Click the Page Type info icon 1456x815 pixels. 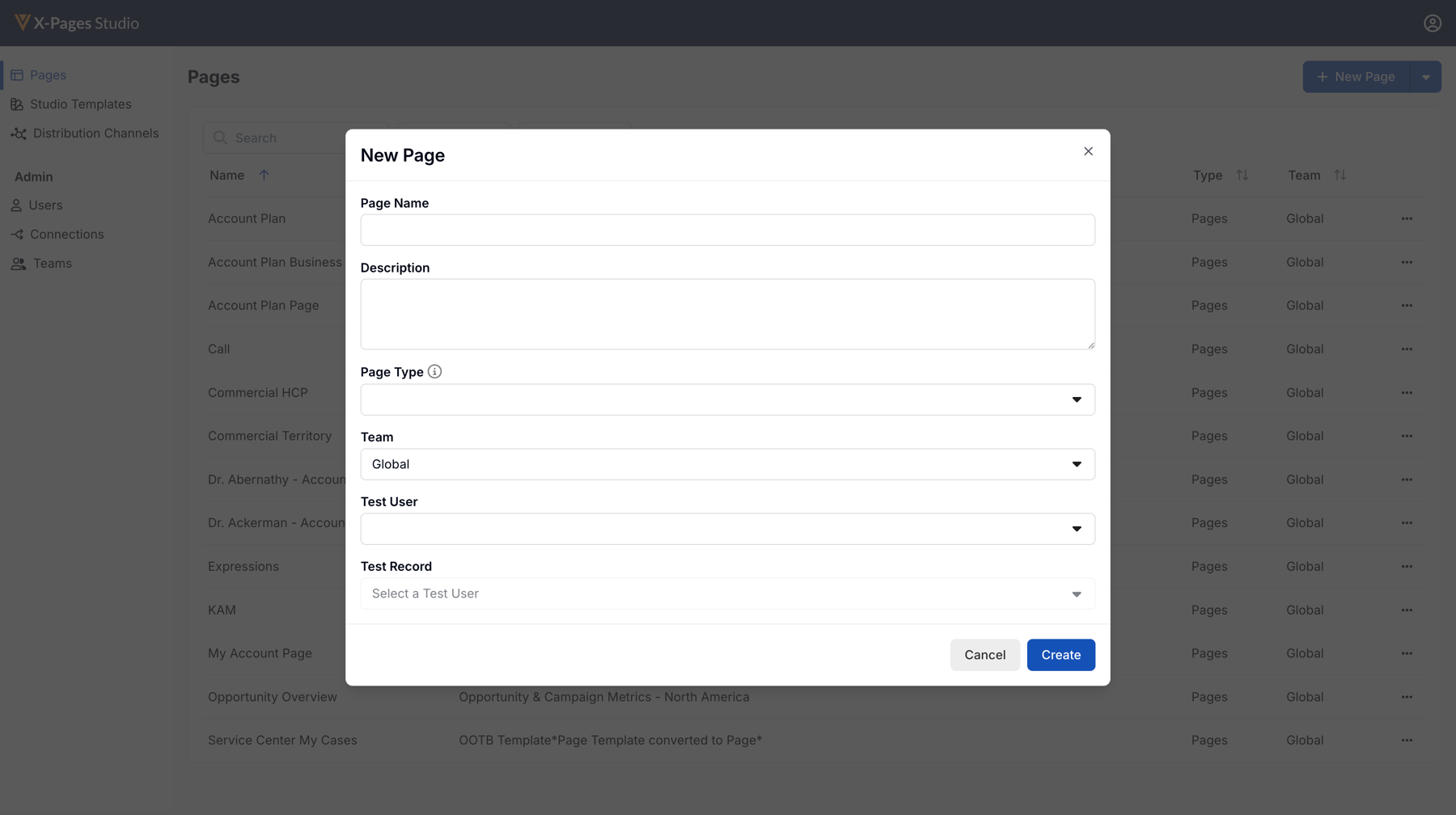[434, 372]
